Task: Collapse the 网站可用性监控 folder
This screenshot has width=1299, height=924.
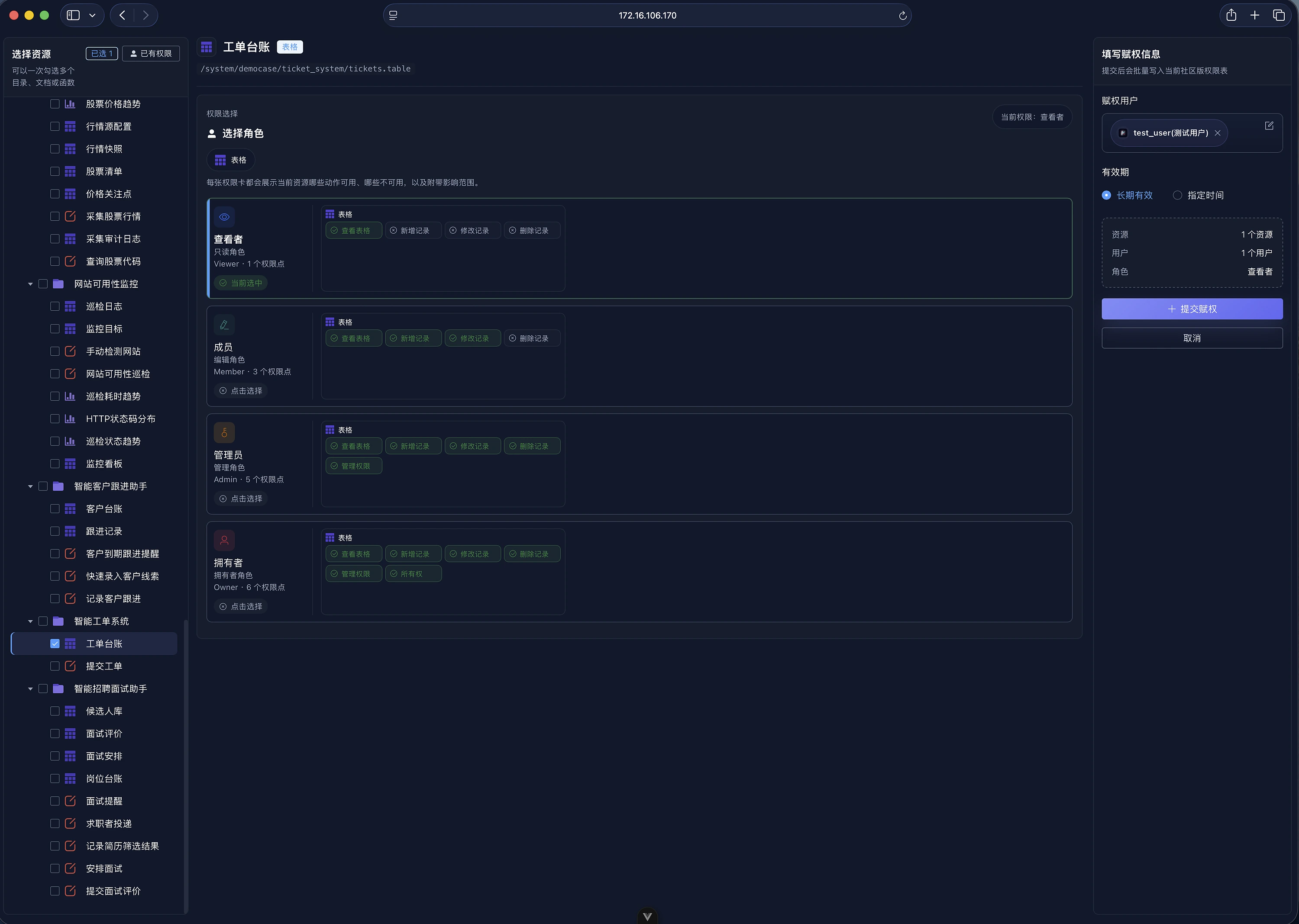Action: click(30, 284)
